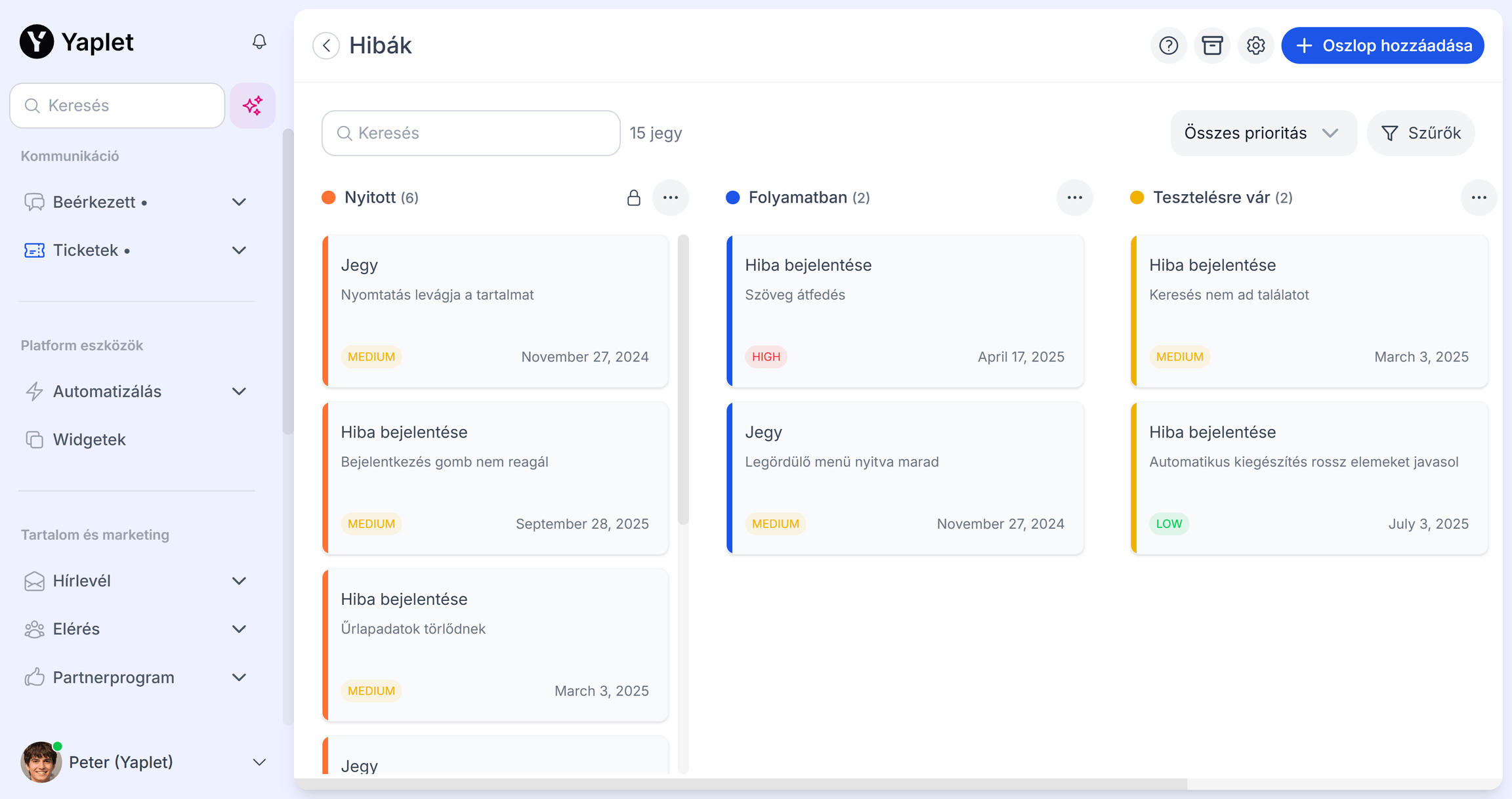Go back using the arrow beside Hibák

[x=326, y=46]
